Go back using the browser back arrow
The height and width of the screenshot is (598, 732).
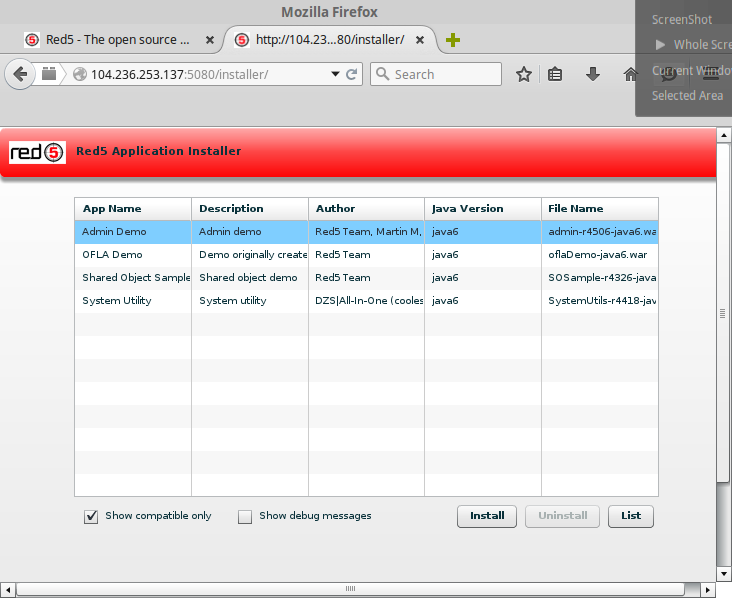click(20, 74)
